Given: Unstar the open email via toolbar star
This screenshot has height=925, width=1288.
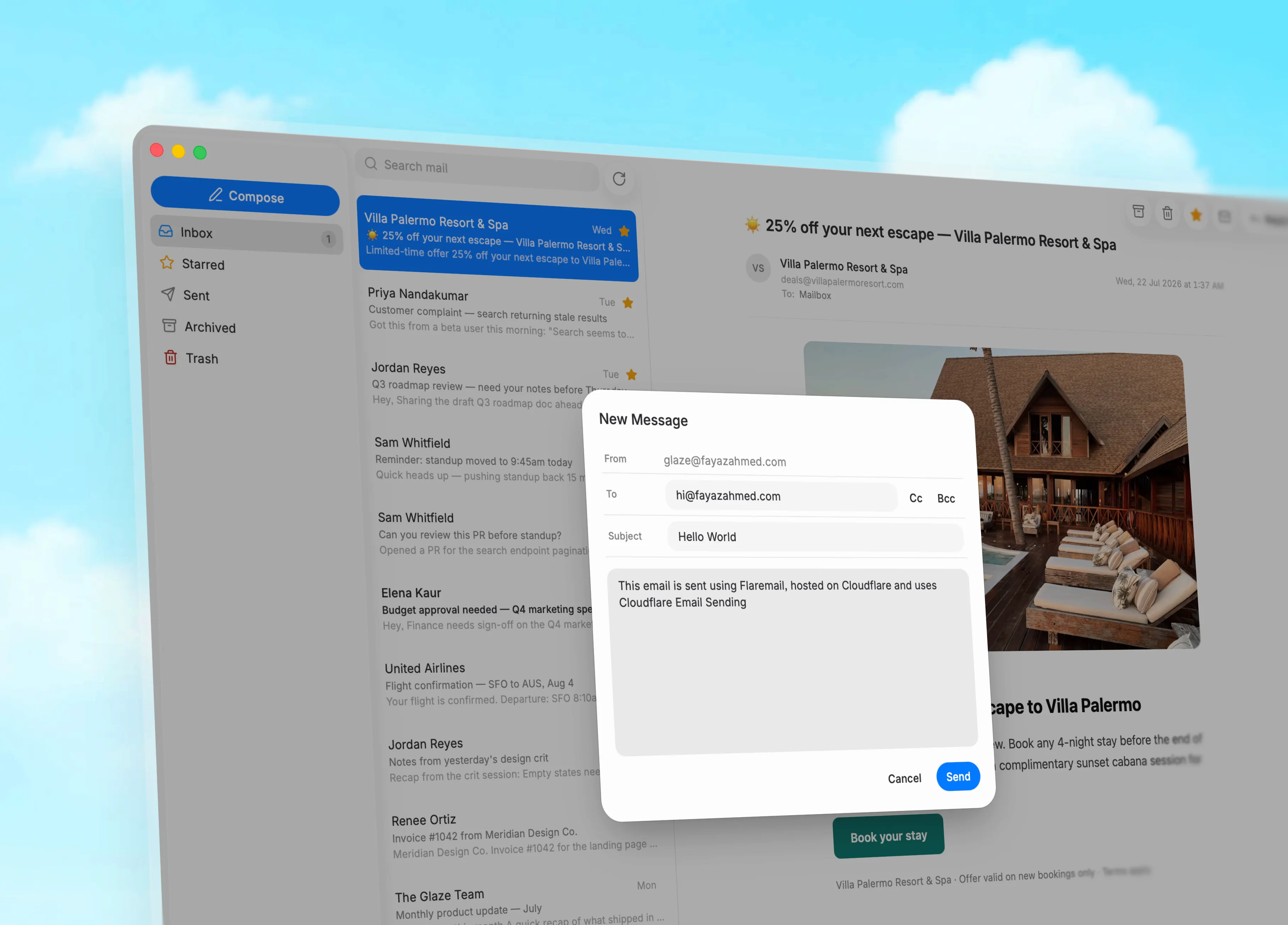Looking at the screenshot, I should tap(1196, 215).
